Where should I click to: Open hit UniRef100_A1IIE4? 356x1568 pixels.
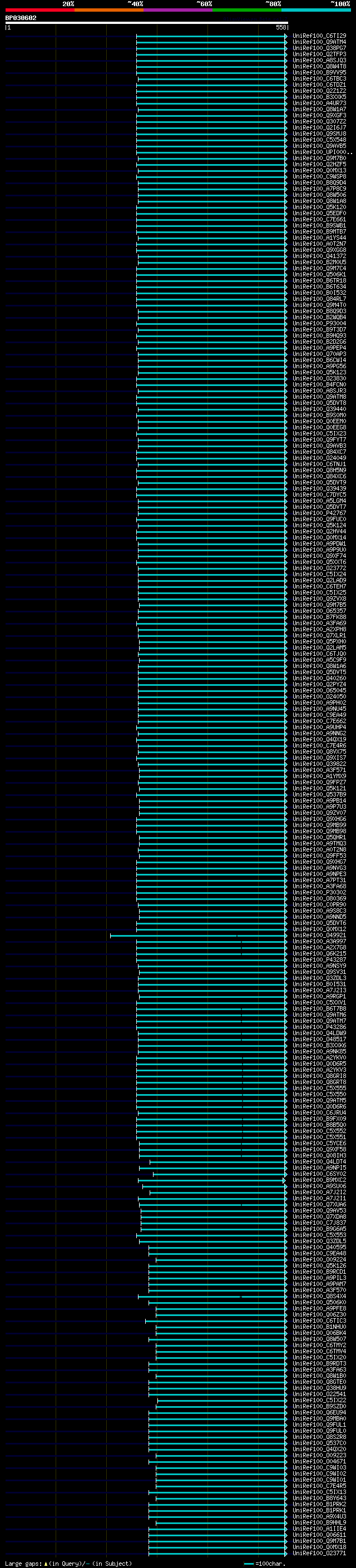point(319,1529)
